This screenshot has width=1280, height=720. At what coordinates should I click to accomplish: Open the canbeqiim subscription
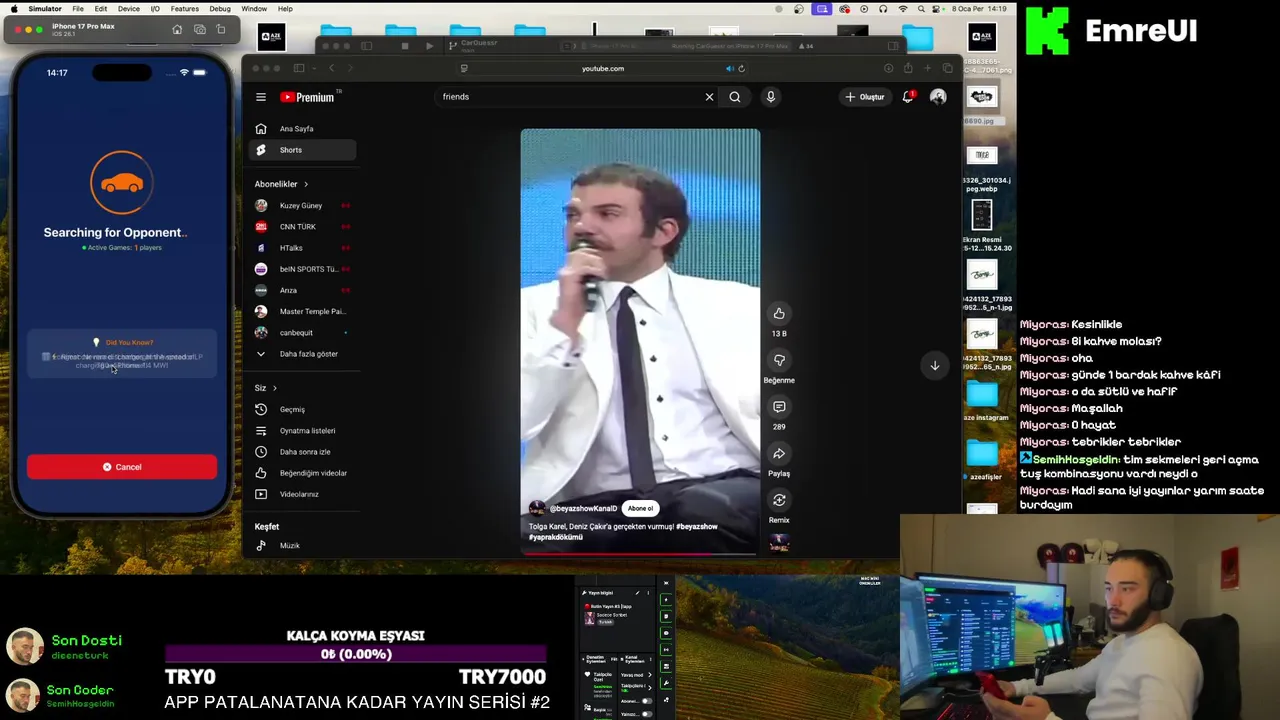click(x=302, y=333)
